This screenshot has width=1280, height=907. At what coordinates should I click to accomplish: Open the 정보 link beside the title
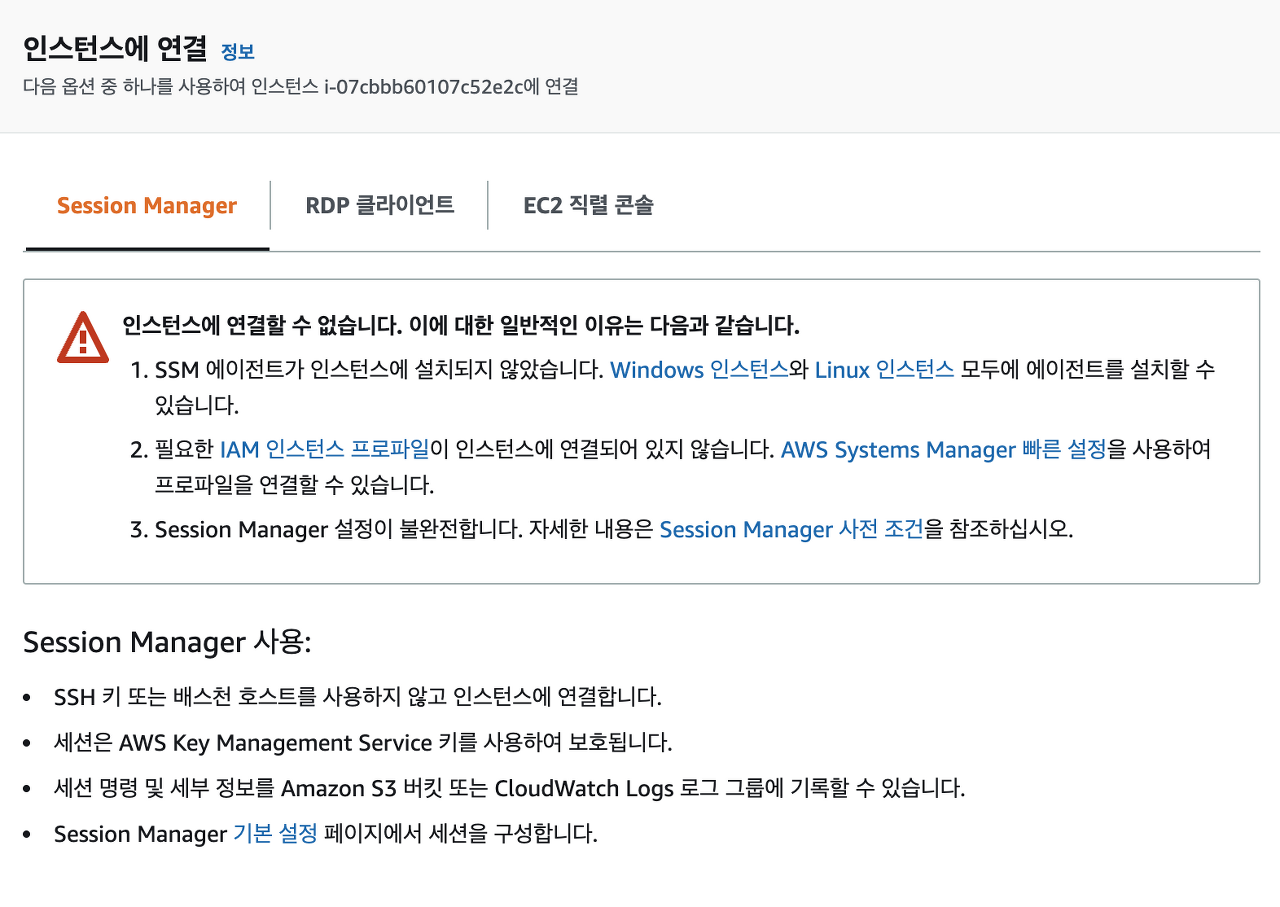click(x=237, y=52)
